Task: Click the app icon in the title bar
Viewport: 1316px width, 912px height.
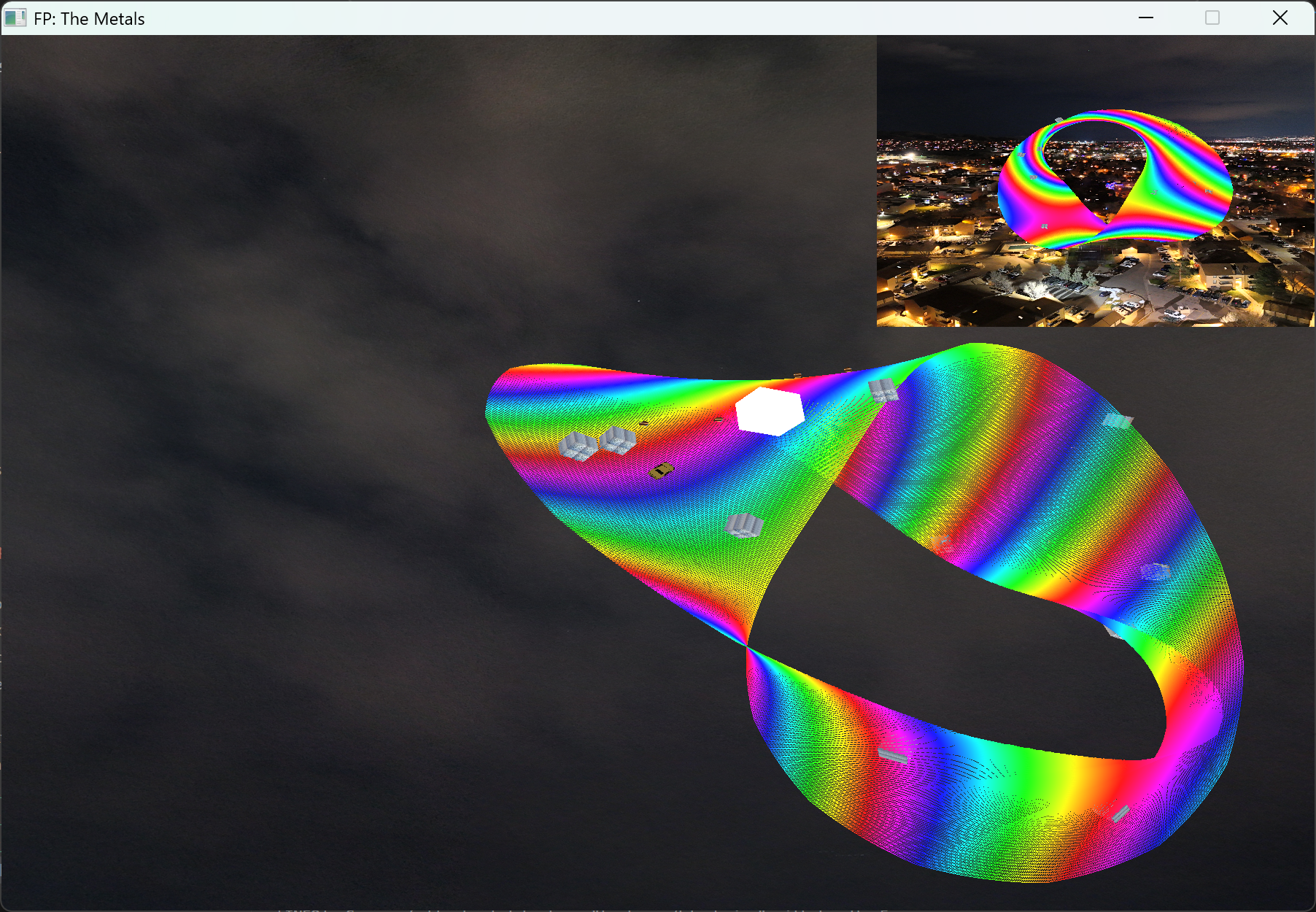Action: [15, 18]
